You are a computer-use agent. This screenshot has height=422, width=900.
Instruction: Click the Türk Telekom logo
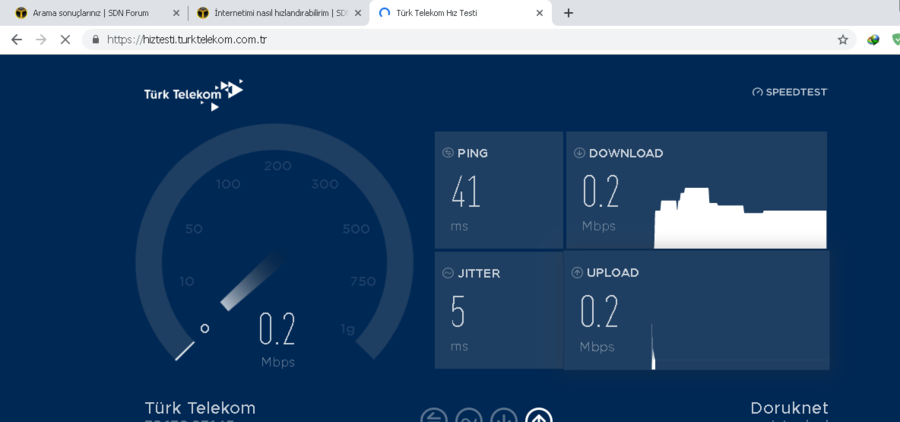click(193, 95)
